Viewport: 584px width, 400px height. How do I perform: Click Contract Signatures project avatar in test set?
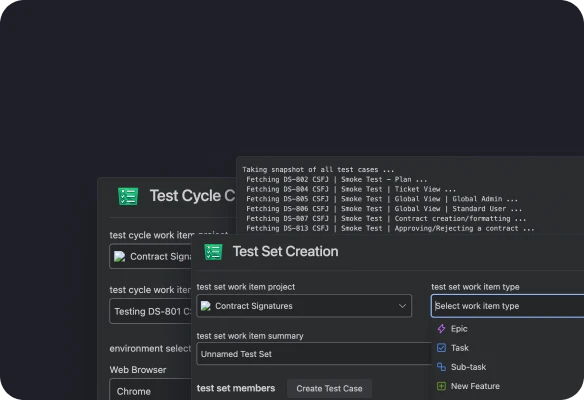pos(206,306)
